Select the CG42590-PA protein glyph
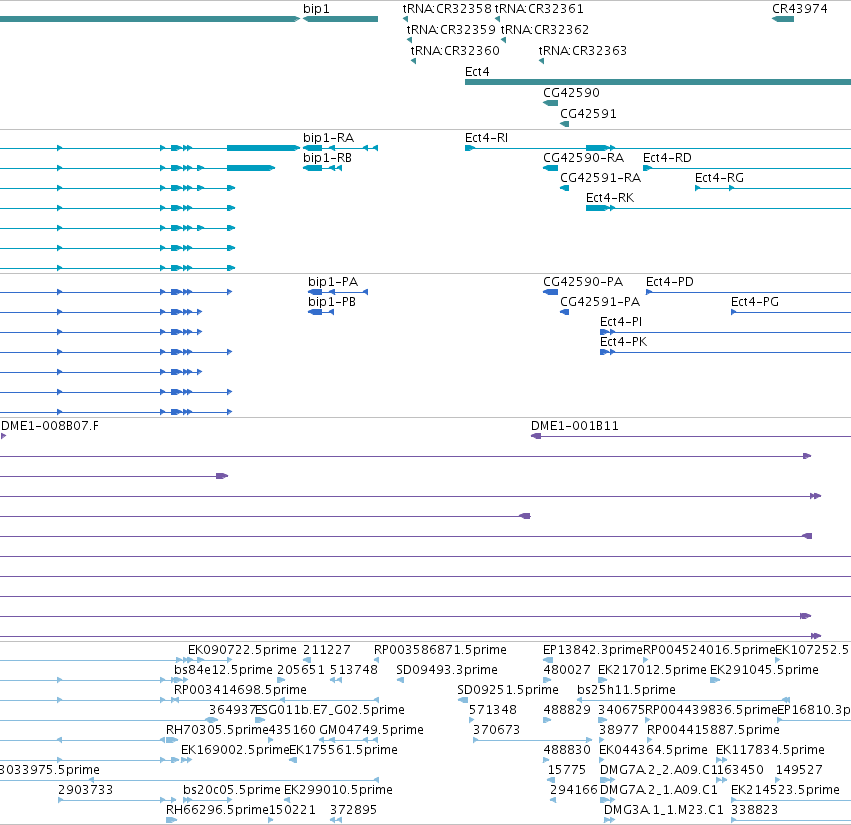 550,292
